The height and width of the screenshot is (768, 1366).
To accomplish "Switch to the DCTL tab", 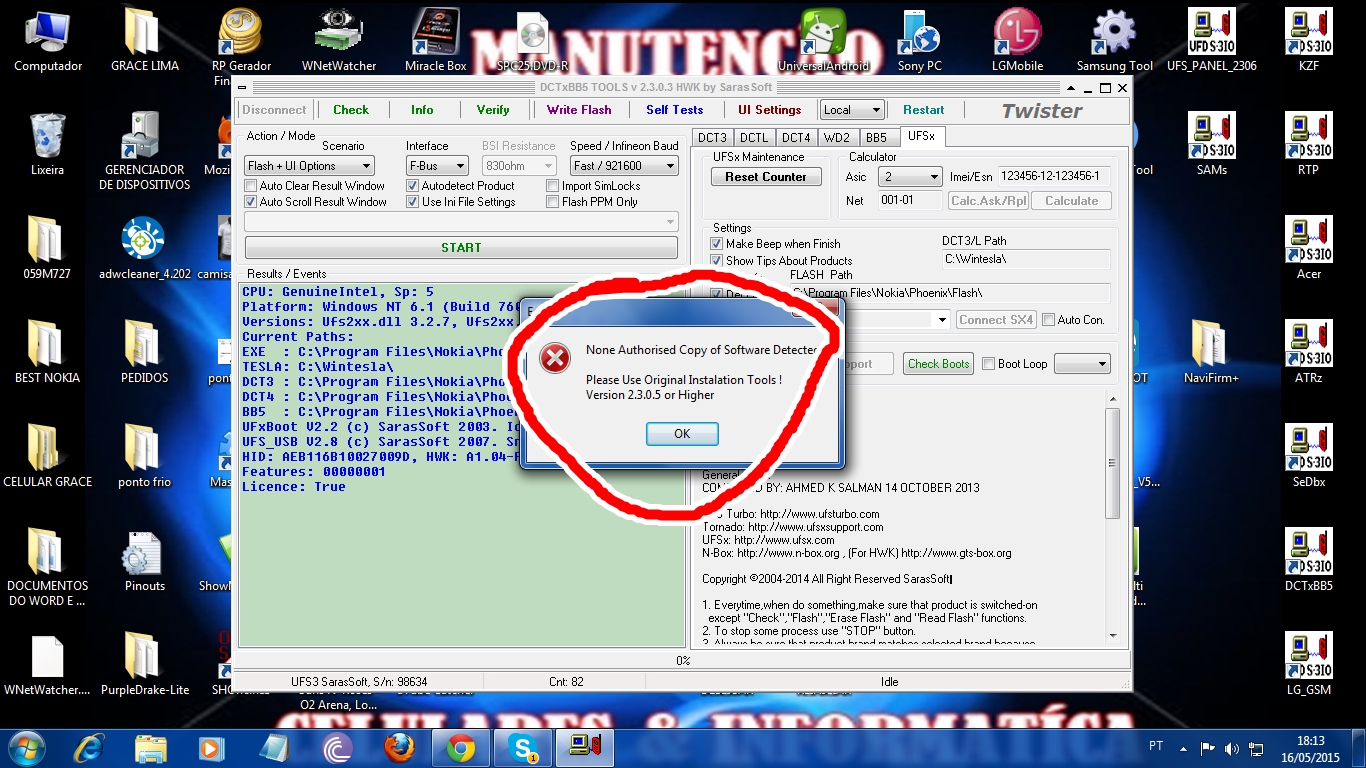I will point(754,138).
